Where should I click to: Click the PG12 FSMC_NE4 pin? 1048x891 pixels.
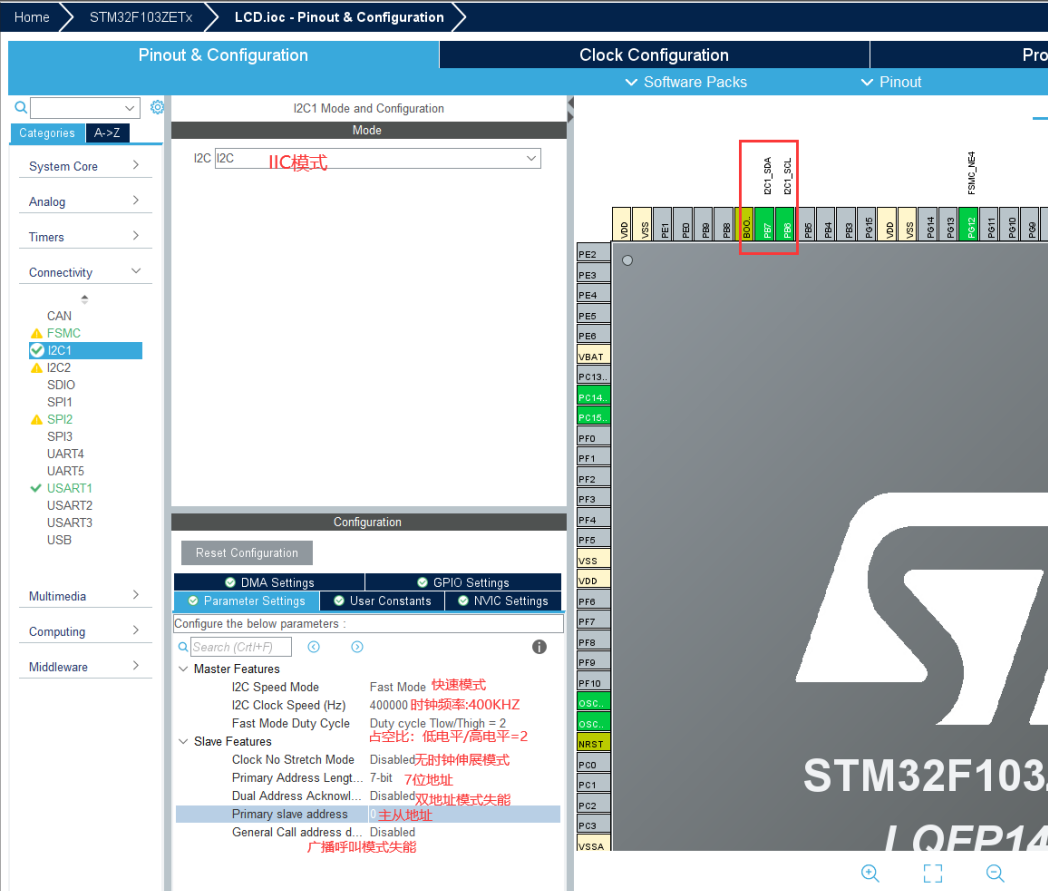coord(970,225)
